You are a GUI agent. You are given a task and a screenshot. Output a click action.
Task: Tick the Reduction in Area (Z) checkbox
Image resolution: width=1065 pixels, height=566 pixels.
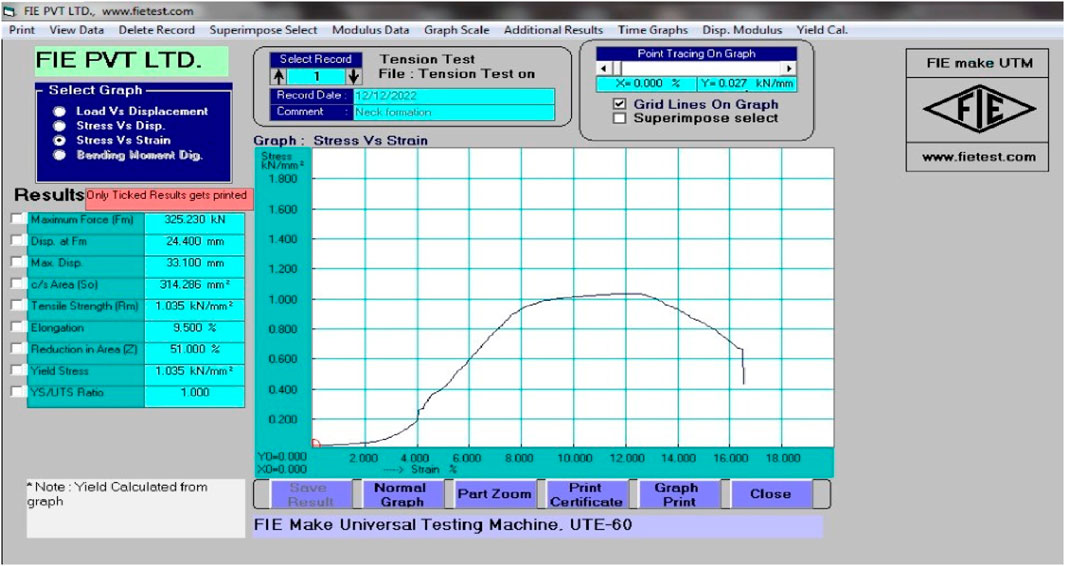point(18,349)
